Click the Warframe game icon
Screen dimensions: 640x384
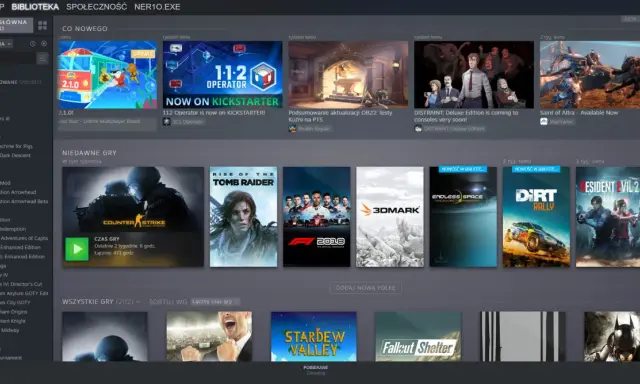tap(544, 122)
